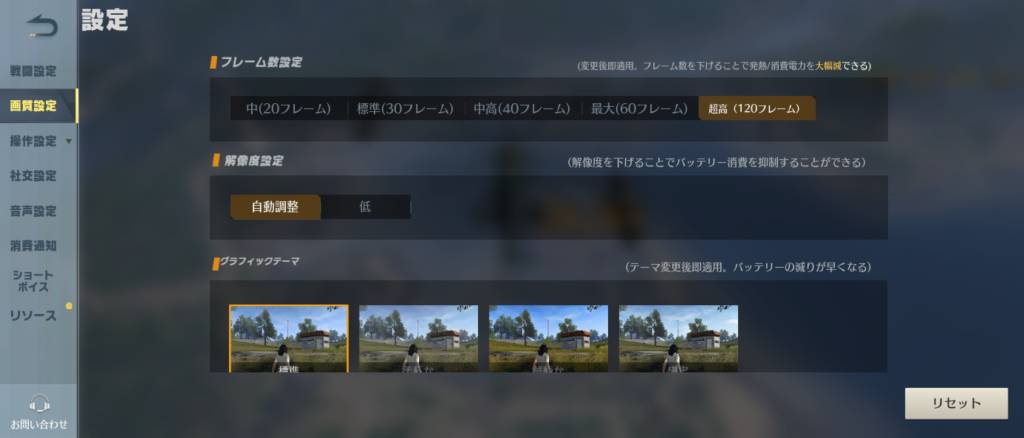Image resolution: width=1024 pixels, height=438 pixels.
Task: Set resolution to 自動調整
Action: 275,207
